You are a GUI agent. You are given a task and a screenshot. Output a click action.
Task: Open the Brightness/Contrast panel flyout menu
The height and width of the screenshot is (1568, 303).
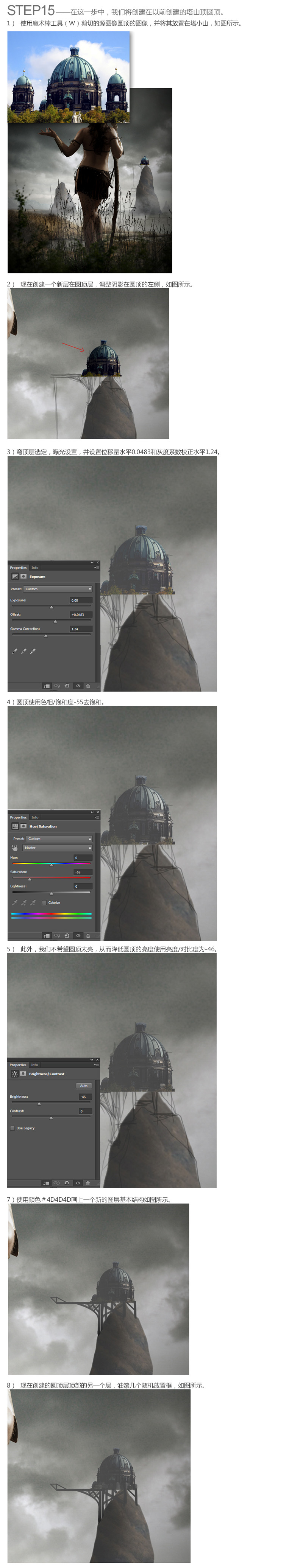pyautogui.click(x=96, y=1065)
